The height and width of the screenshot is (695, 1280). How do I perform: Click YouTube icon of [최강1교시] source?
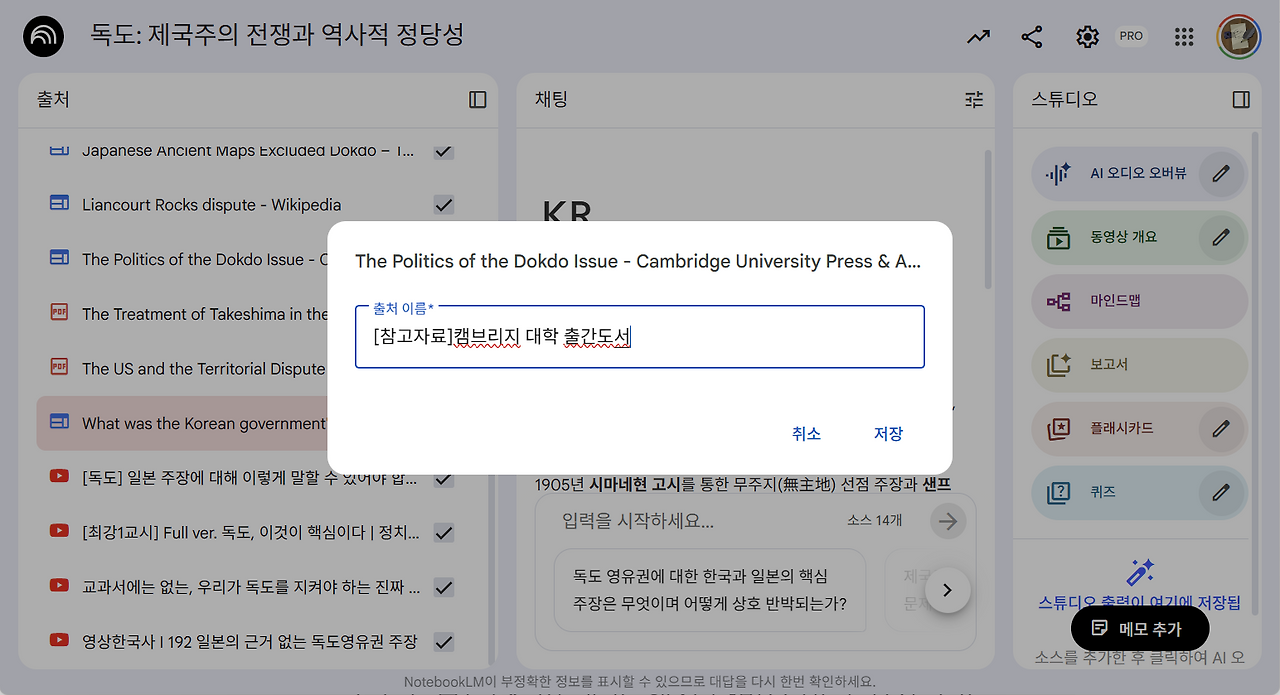tap(59, 530)
